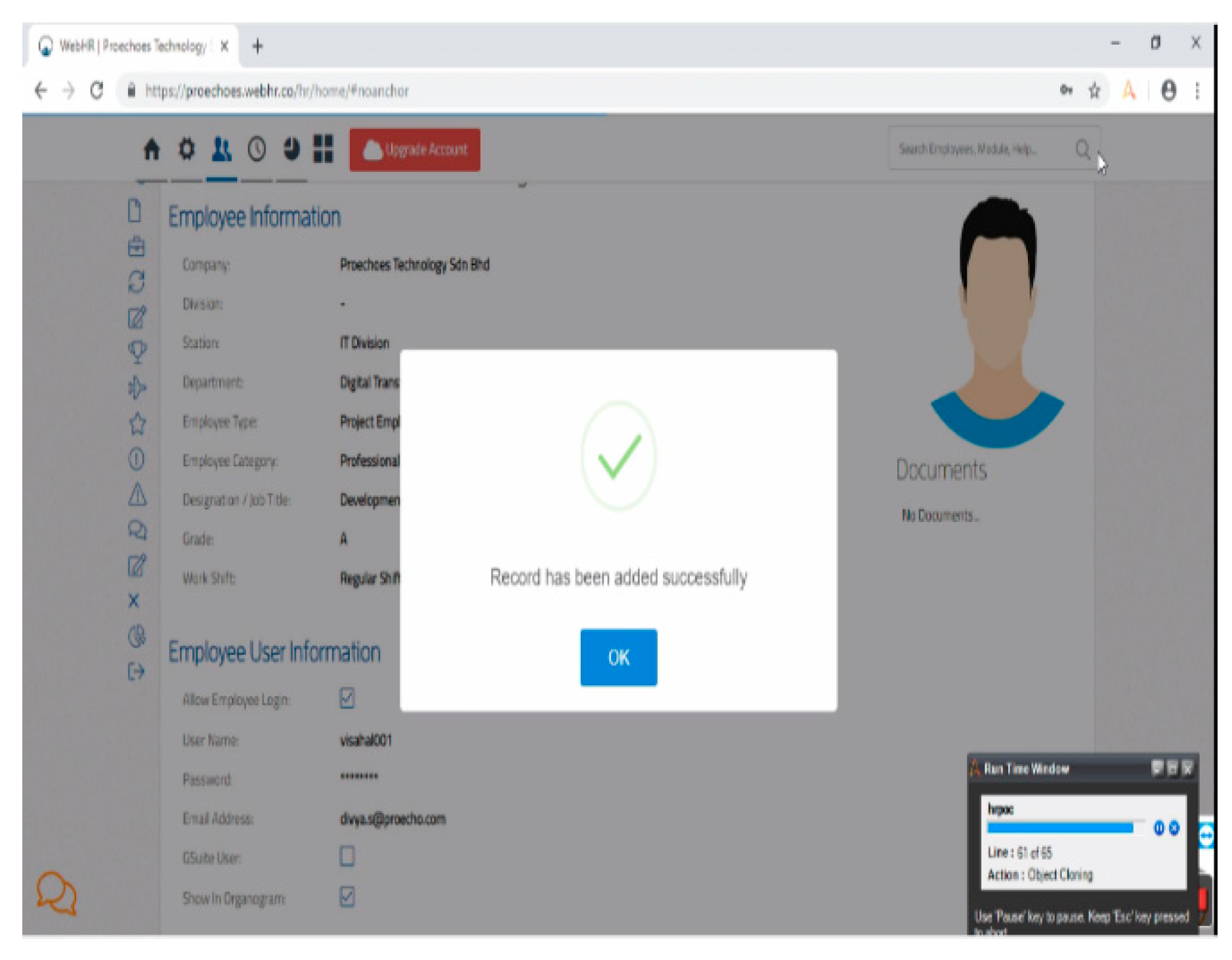Open a new browser tab
Image resolution: width=1232 pixels, height=960 pixels.
click(x=257, y=46)
